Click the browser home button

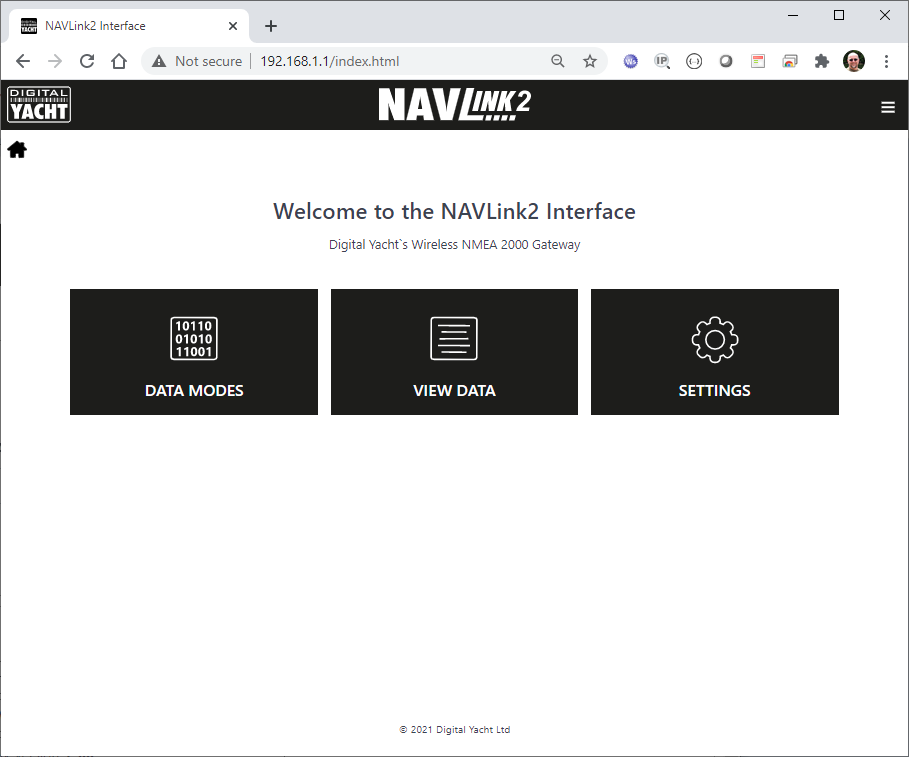coord(119,60)
